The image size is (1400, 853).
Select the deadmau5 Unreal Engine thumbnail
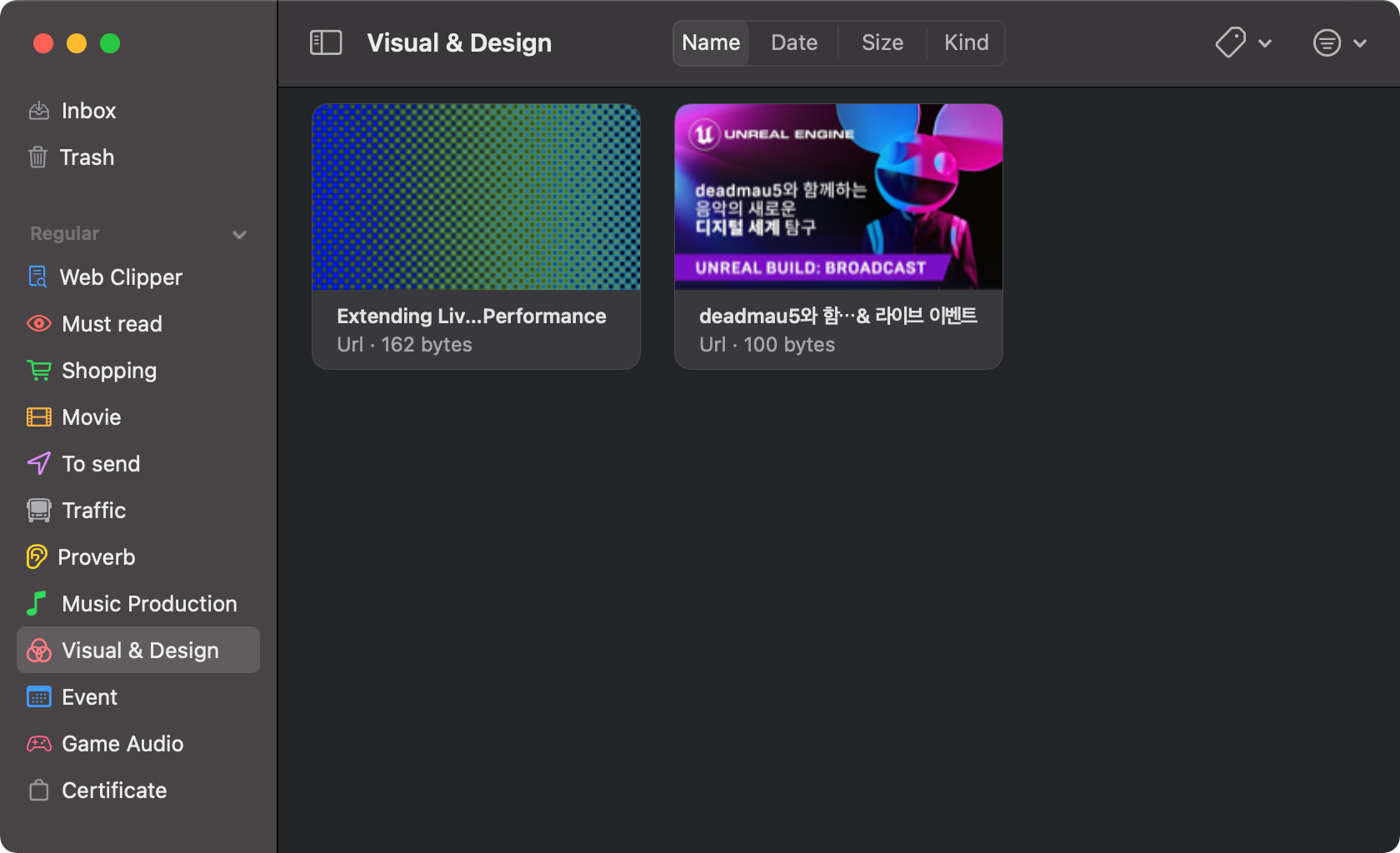click(x=838, y=197)
